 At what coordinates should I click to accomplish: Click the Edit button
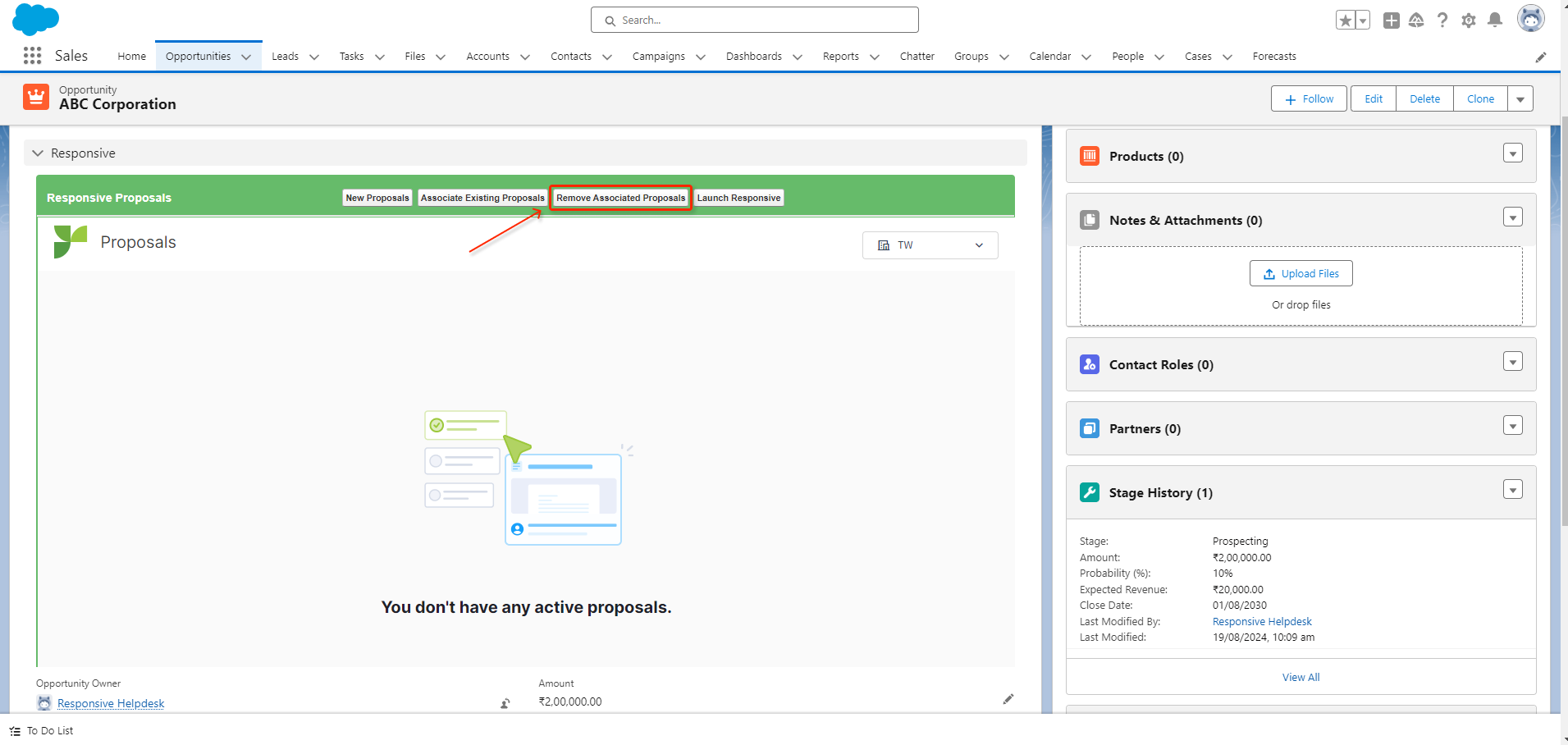click(x=1374, y=98)
